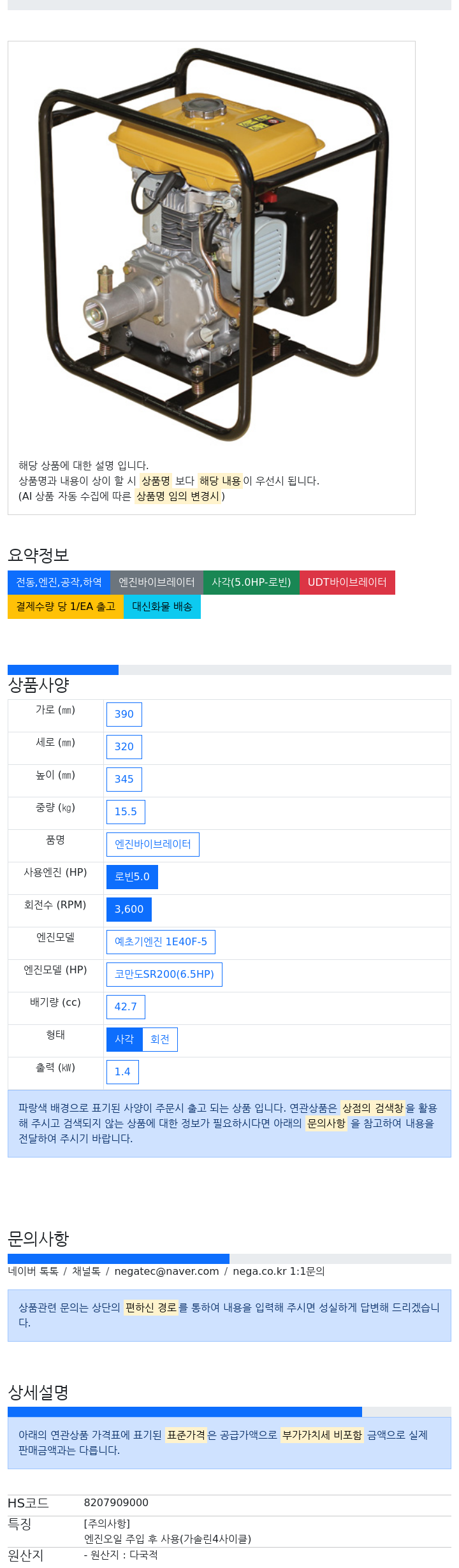The width and height of the screenshot is (459, 1568).
Task: Select the 전동,엔진,공작,하역 category tag
Action: [x=59, y=583]
